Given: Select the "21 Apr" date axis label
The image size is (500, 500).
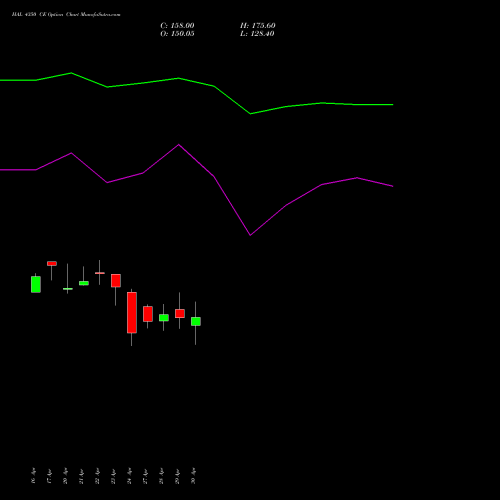Looking at the screenshot, I should point(81,476).
